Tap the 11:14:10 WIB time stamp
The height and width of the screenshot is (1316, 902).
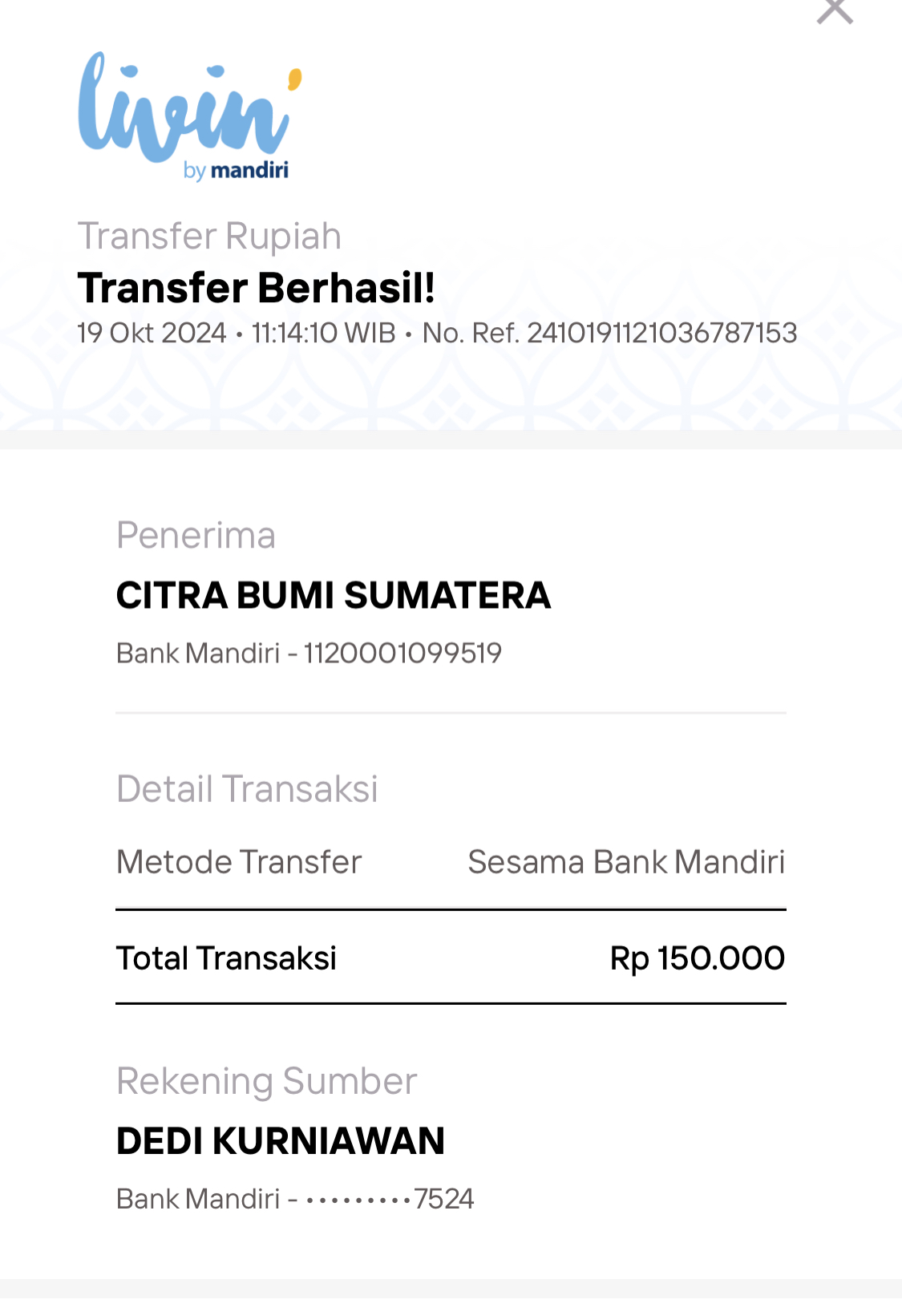click(x=324, y=333)
